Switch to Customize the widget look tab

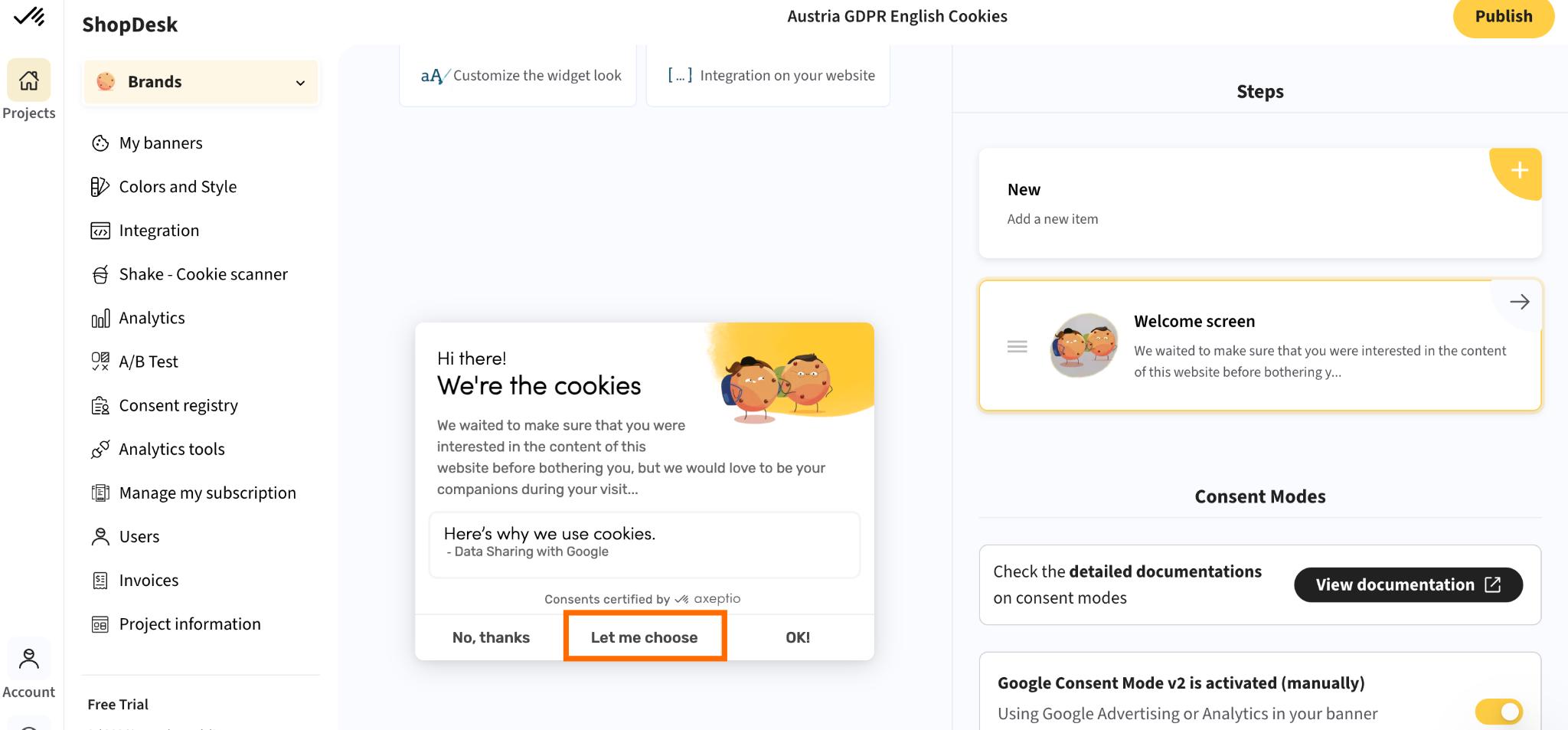tap(518, 75)
